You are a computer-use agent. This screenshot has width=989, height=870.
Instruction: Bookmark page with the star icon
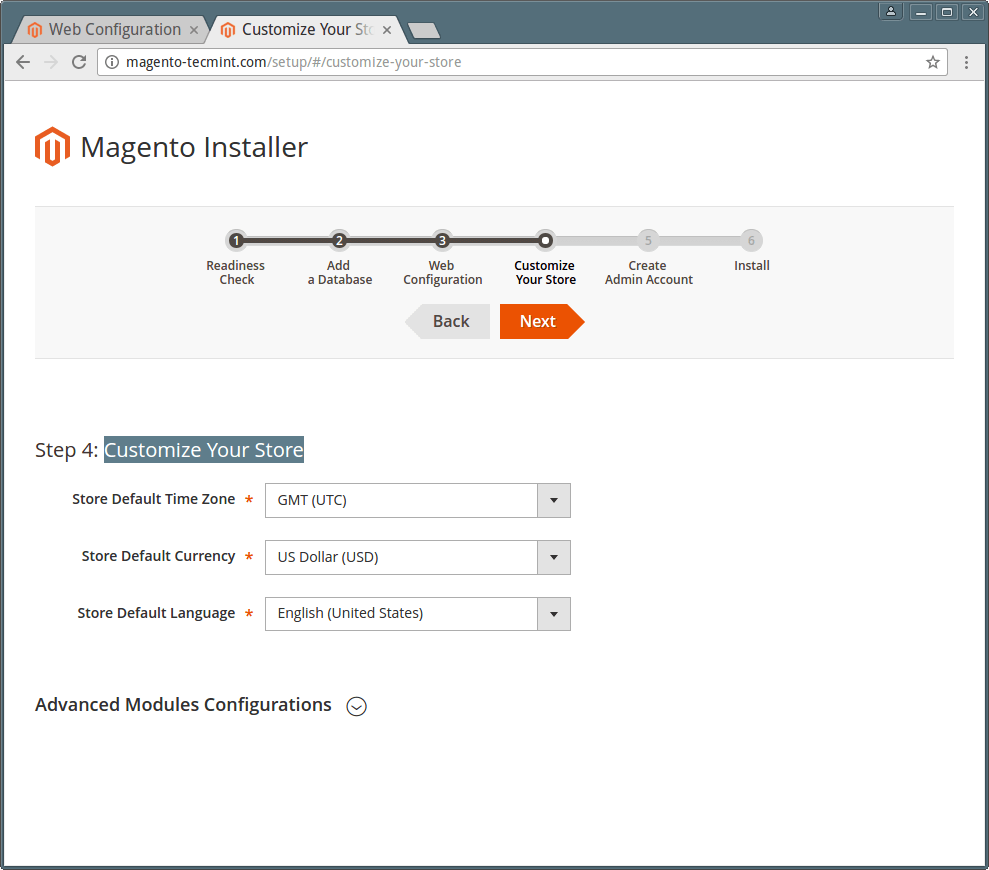tap(932, 62)
